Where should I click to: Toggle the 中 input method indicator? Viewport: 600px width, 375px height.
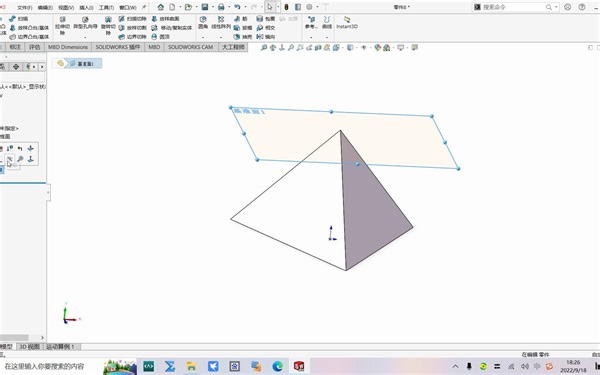[x=536, y=366]
